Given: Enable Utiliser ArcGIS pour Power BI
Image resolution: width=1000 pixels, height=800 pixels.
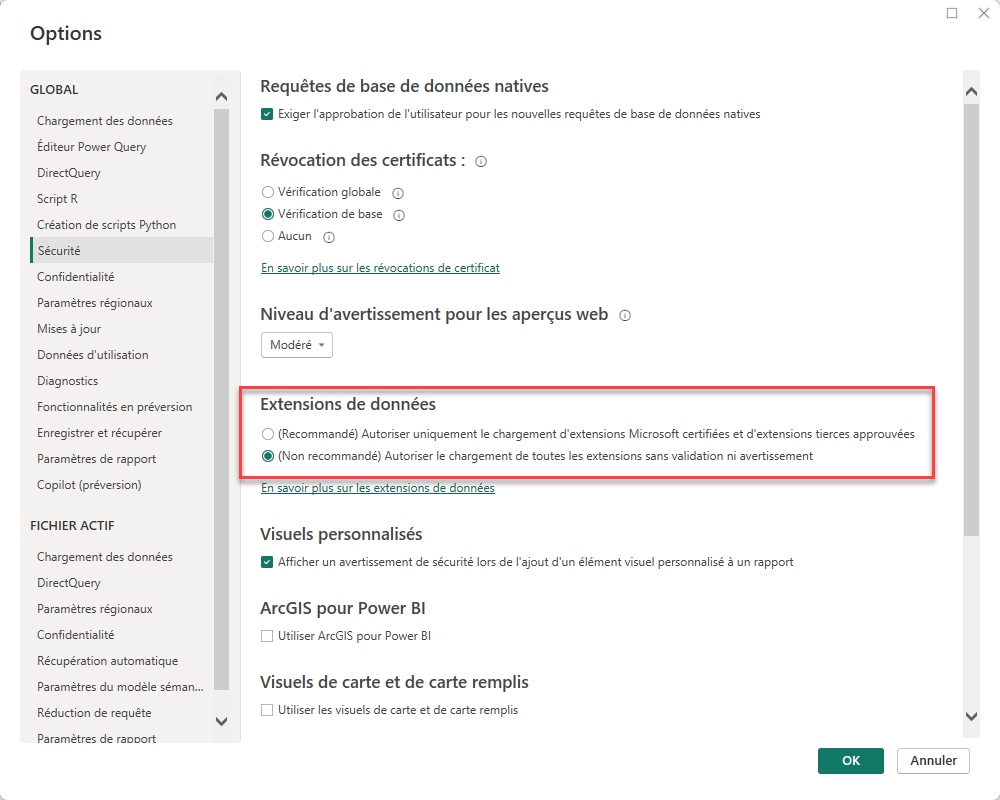Looking at the screenshot, I should tap(267, 636).
